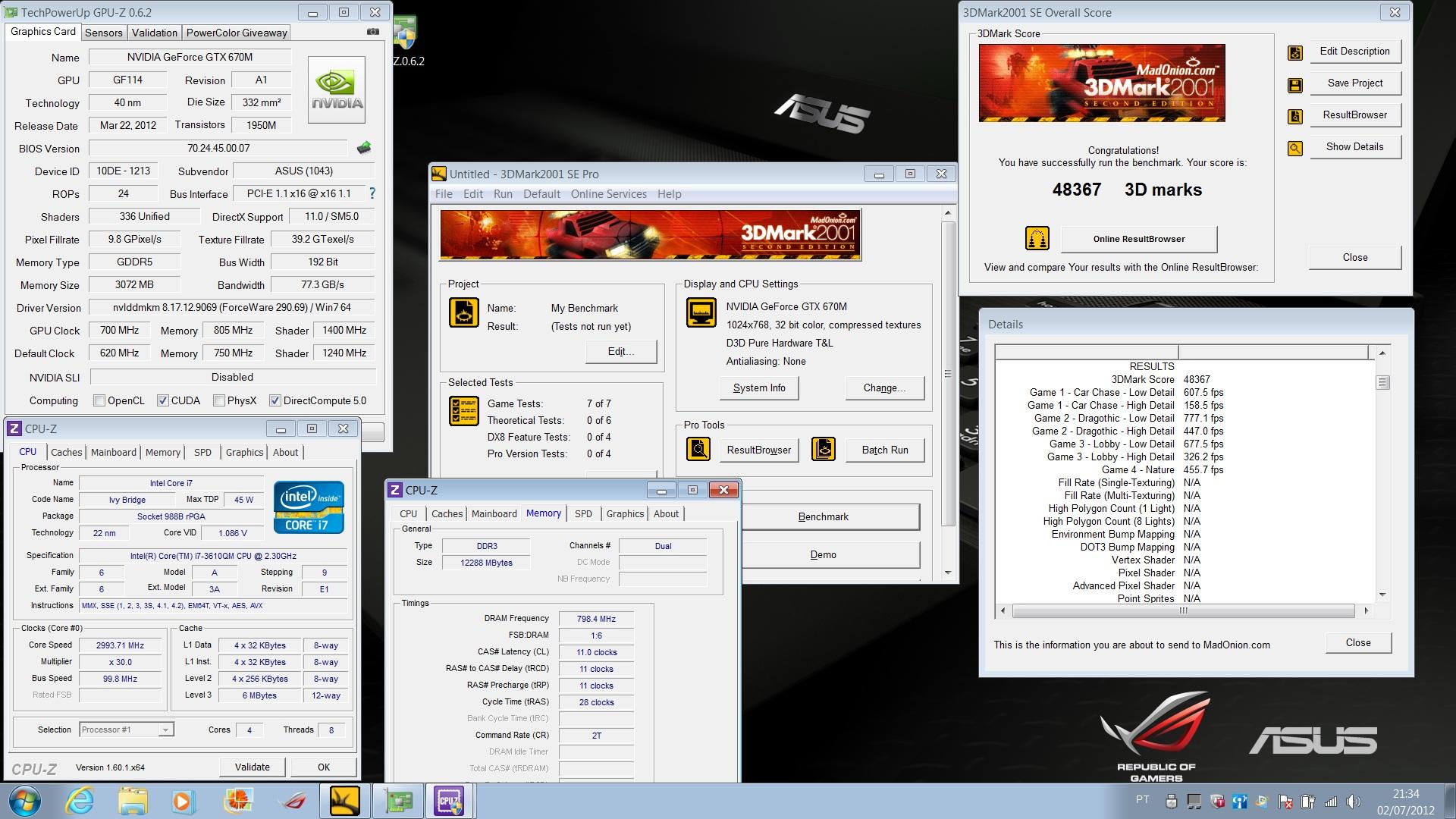Click the PT language indicator in taskbar

point(1142,799)
